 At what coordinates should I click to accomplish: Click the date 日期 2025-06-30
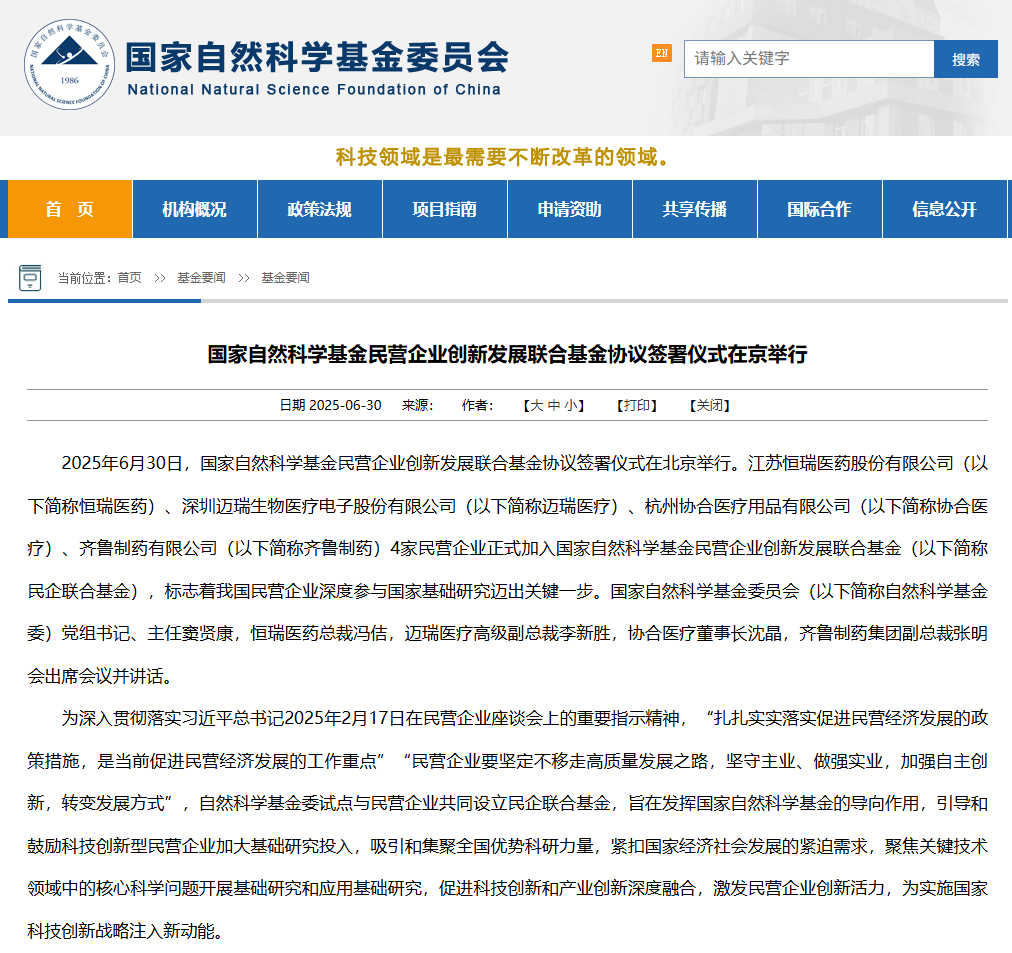pos(330,405)
